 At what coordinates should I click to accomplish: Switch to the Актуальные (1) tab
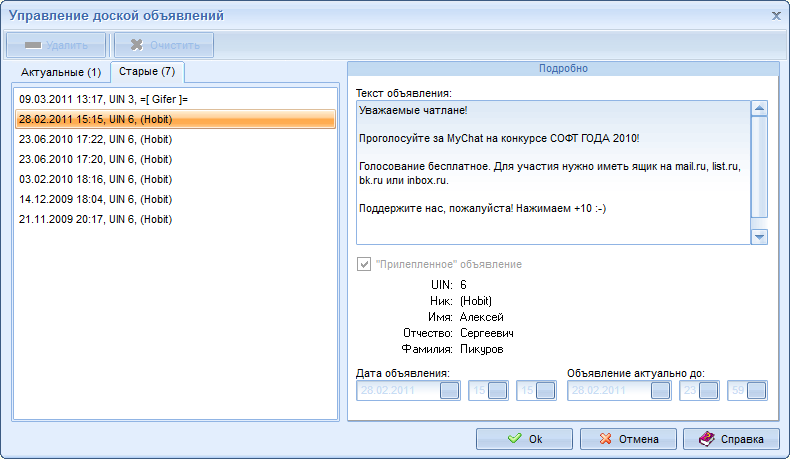coord(60,72)
